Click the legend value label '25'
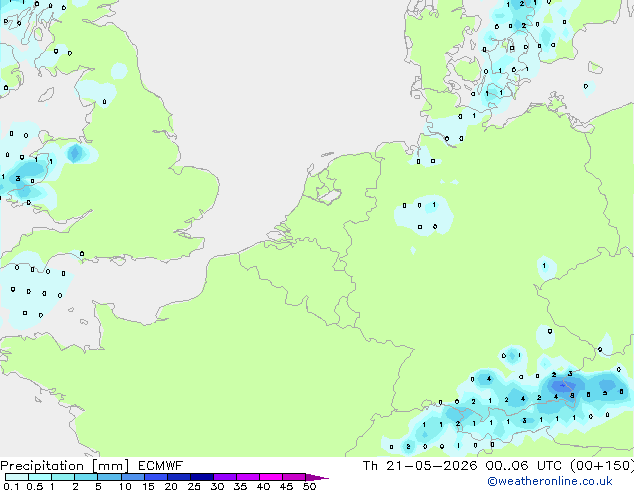634x490 pixels. click(x=194, y=486)
